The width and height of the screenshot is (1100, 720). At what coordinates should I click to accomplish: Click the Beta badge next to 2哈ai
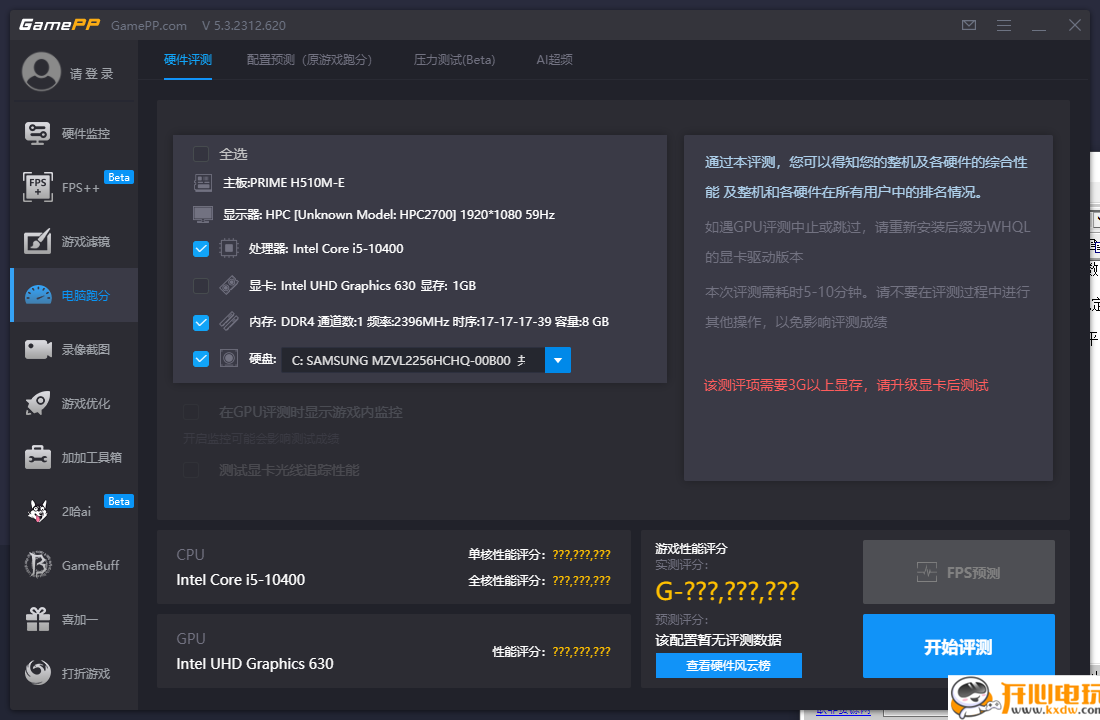pos(119,501)
